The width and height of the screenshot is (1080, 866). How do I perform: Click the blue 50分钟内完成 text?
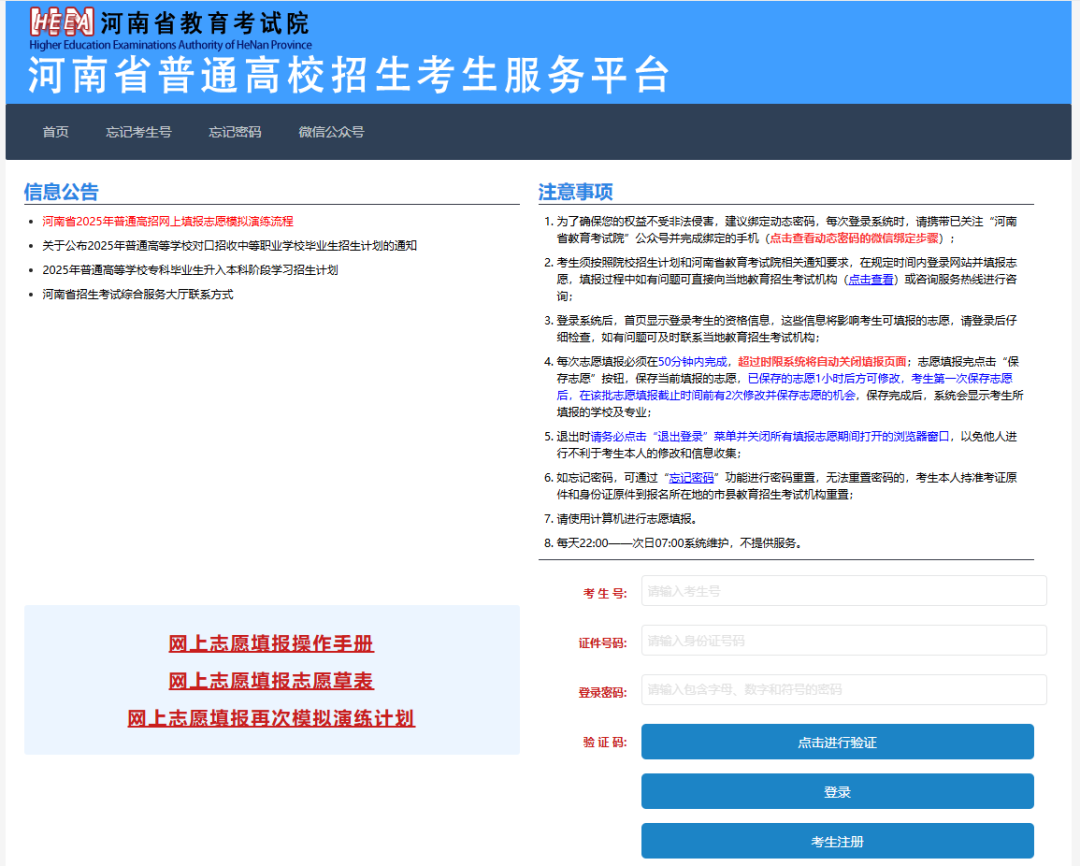click(x=692, y=362)
